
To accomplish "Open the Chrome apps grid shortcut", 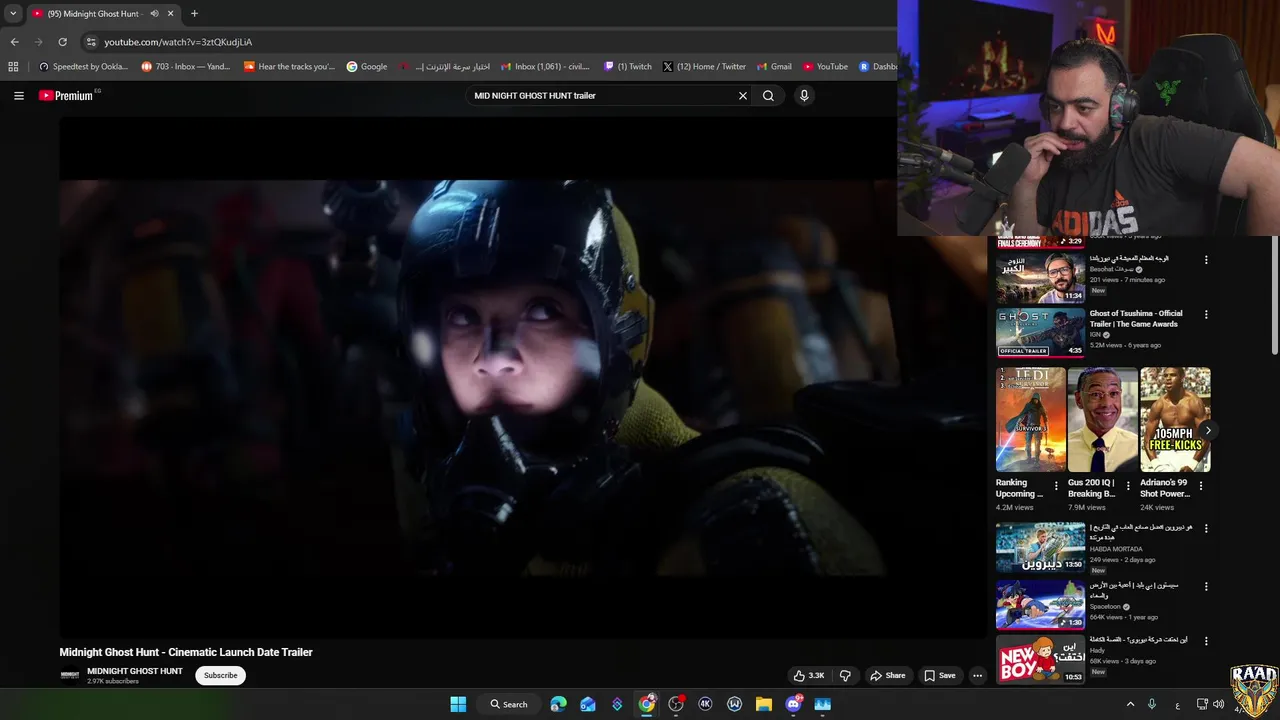I will [x=13, y=67].
